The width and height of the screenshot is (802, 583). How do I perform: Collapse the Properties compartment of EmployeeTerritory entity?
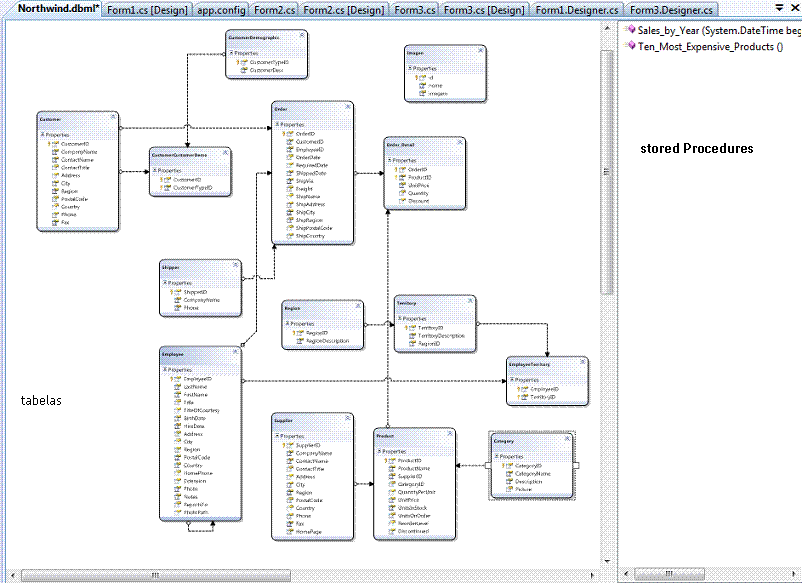pyautogui.click(x=512, y=379)
